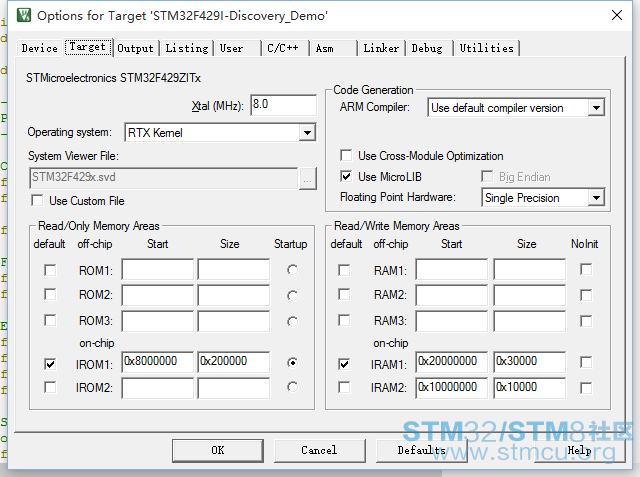640x477 pixels.
Task: Click the Defaults button
Action: click(x=421, y=450)
